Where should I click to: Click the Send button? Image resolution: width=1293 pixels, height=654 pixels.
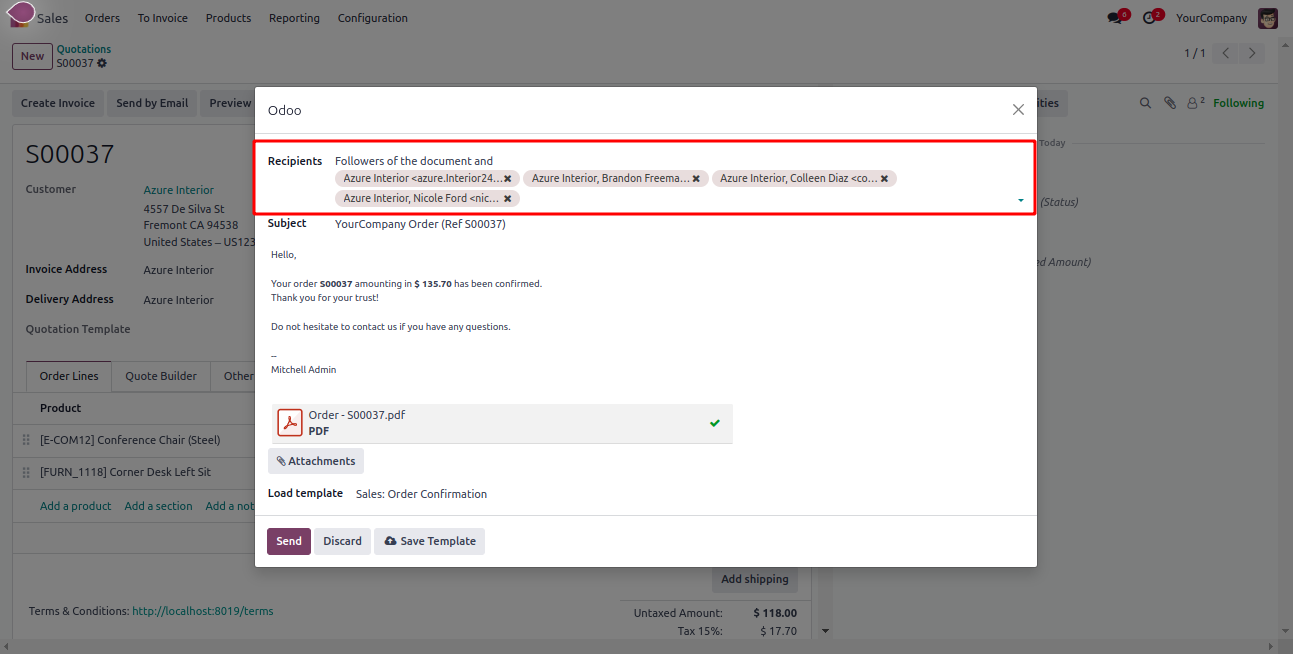pos(289,541)
